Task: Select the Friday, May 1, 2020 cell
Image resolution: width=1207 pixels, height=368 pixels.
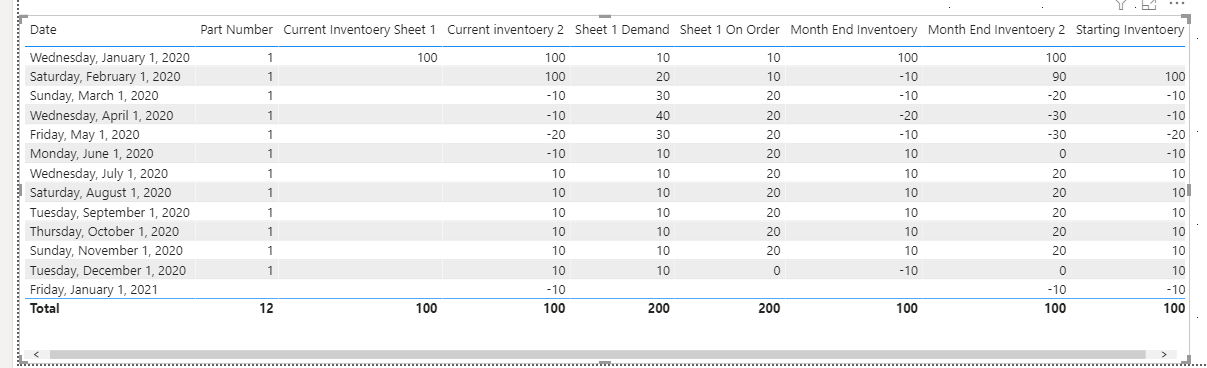Action: pos(85,134)
